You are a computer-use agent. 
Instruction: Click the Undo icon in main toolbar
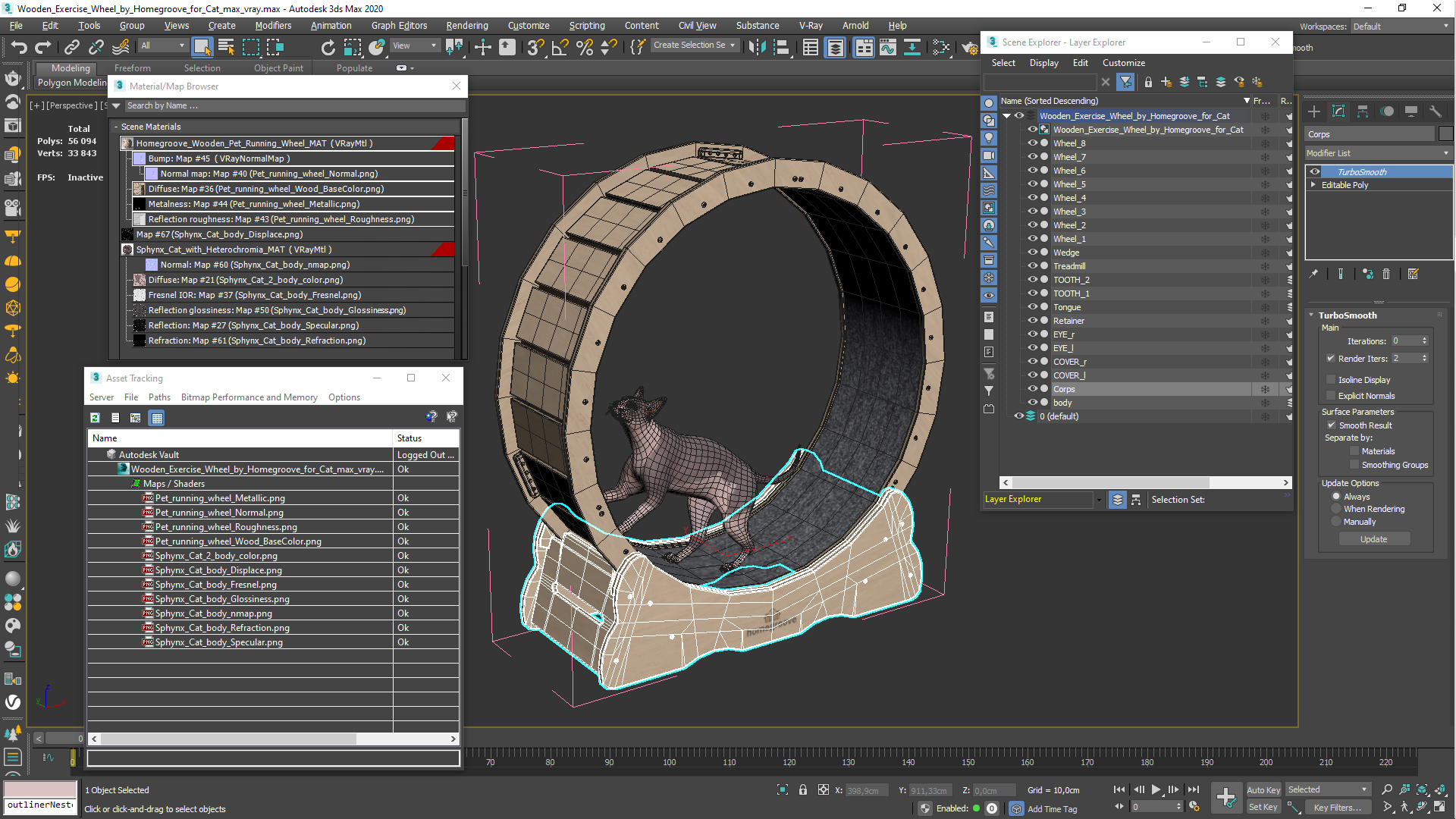(x=19, y=47)
